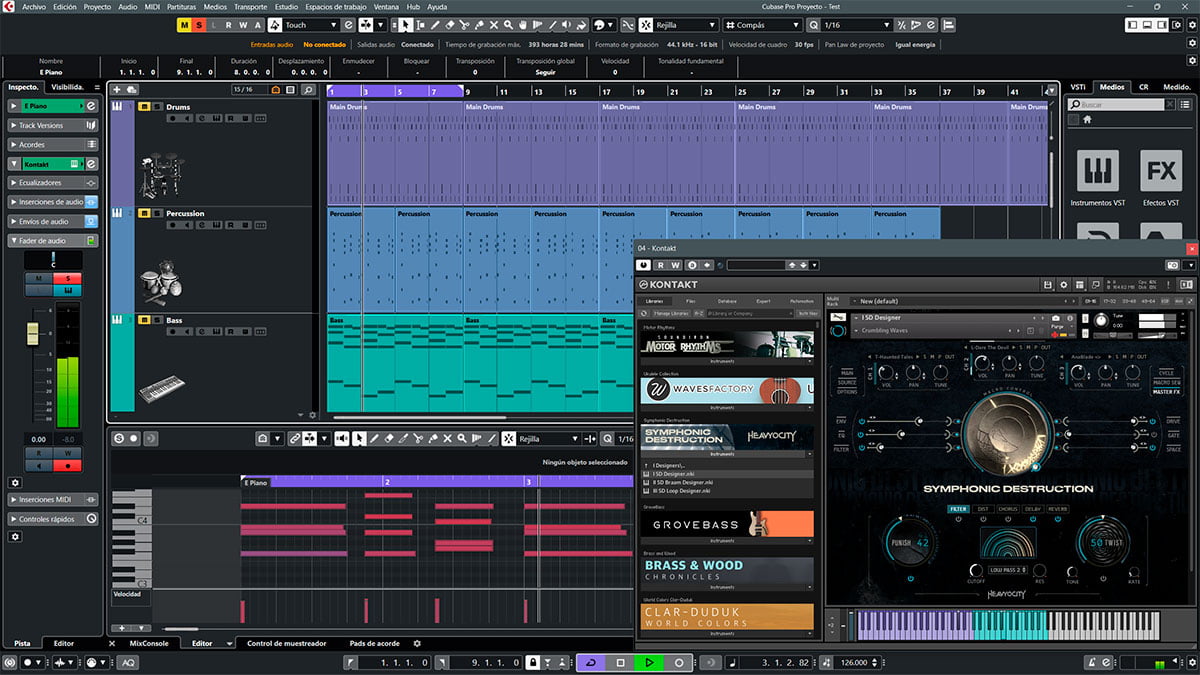Click the Add Track plus icon in track list
This screenshot has height=675, width=1200.
(117, 89)
